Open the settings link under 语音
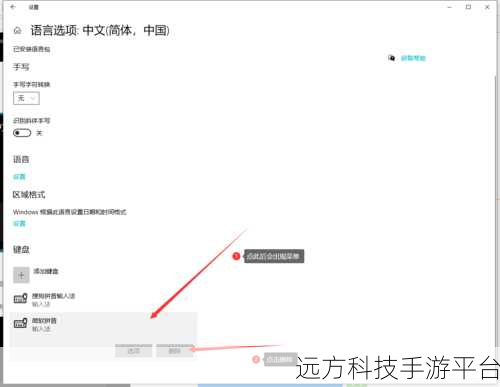The height and width of the screenshot is (387, 500). [19, 177]
